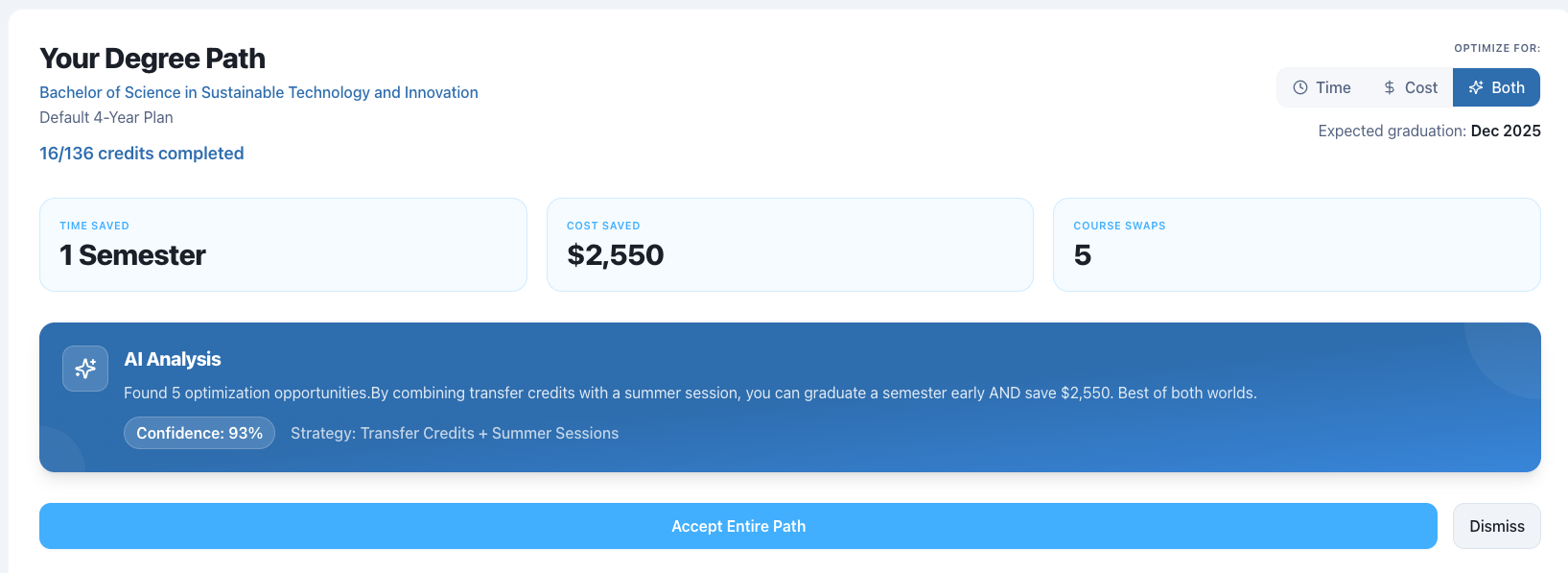Click the Accept Entire Path button
Screen dimensions: 1568x573
[x=737, y=526]
